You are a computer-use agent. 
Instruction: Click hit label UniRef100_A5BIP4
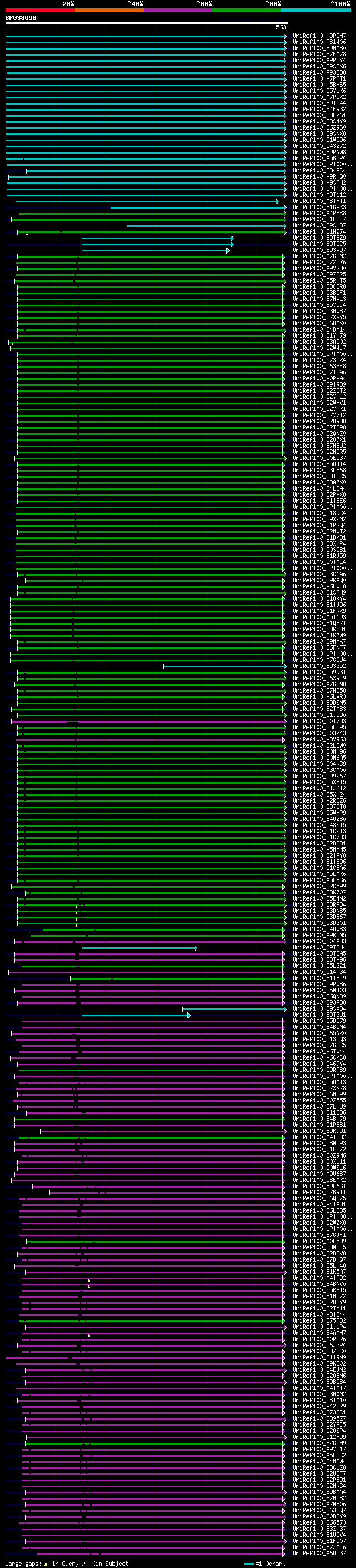point(319,159)
